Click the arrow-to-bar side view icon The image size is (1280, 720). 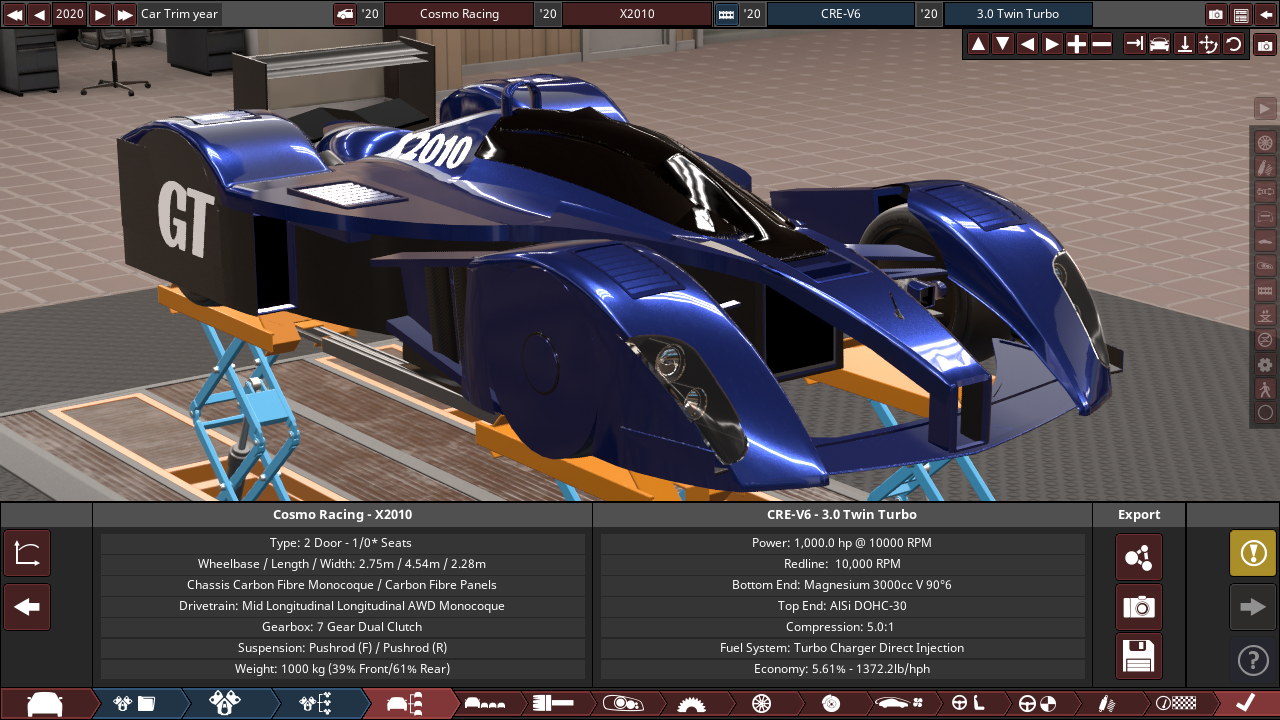1135,44
